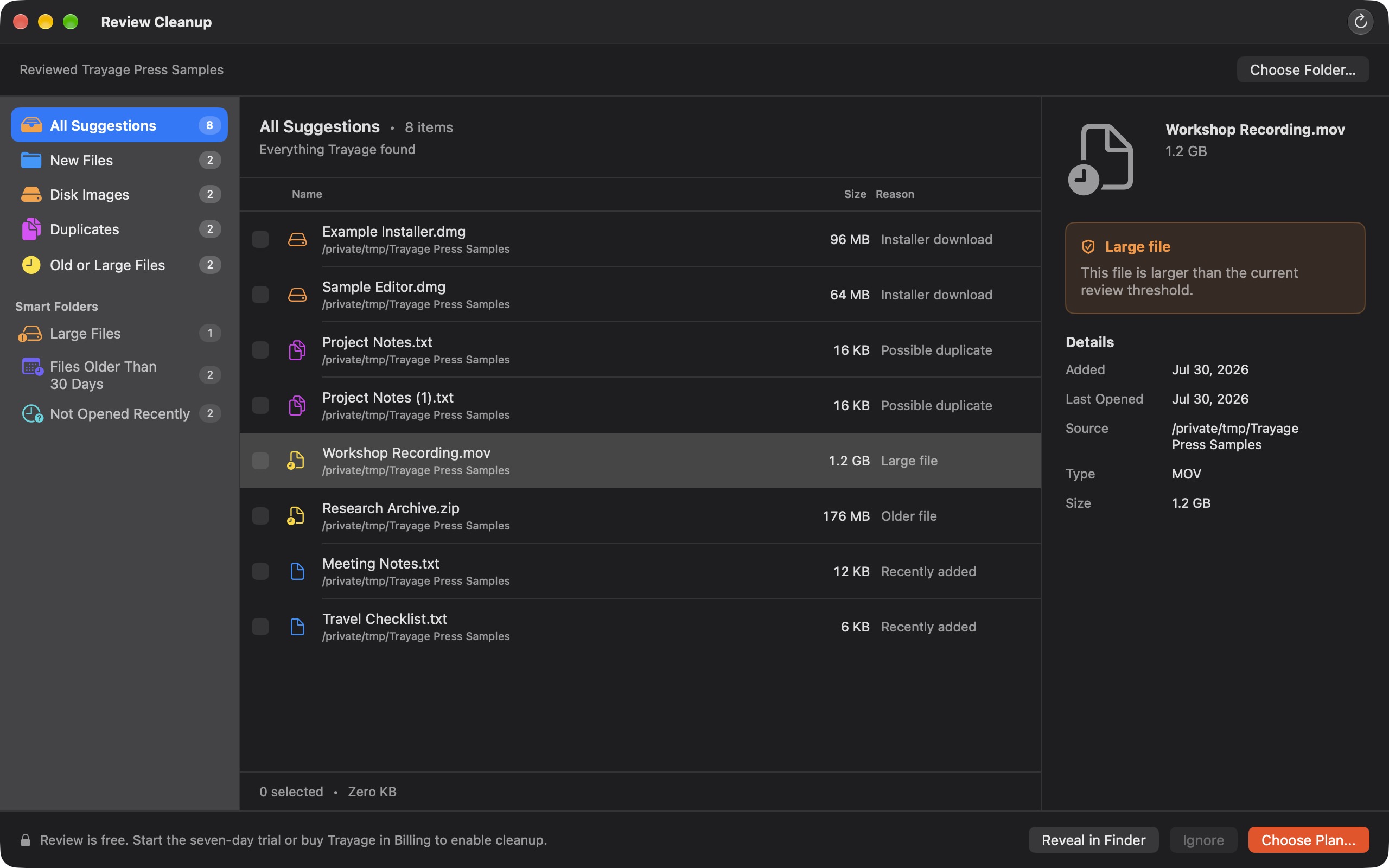Open the Old or Large Files category

point(119,265)
